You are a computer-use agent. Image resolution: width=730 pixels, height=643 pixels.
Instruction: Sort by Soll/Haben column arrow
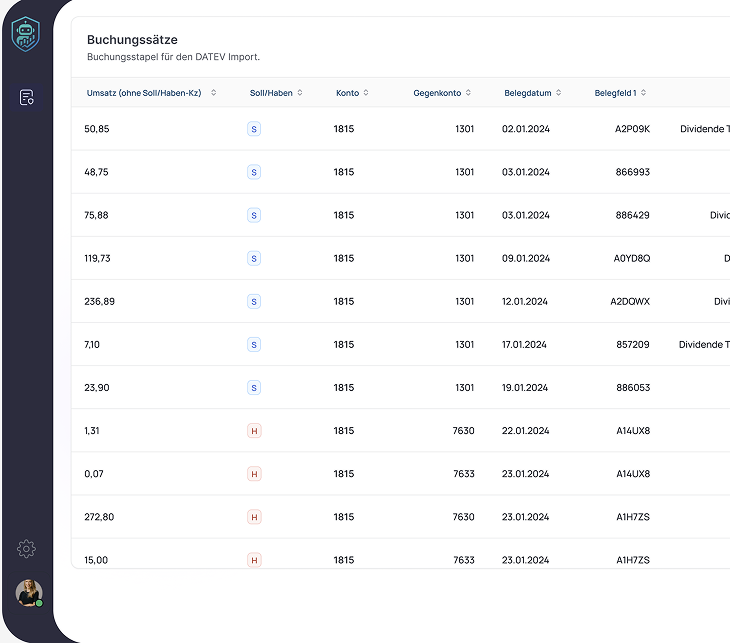click(x=300, y=93)
